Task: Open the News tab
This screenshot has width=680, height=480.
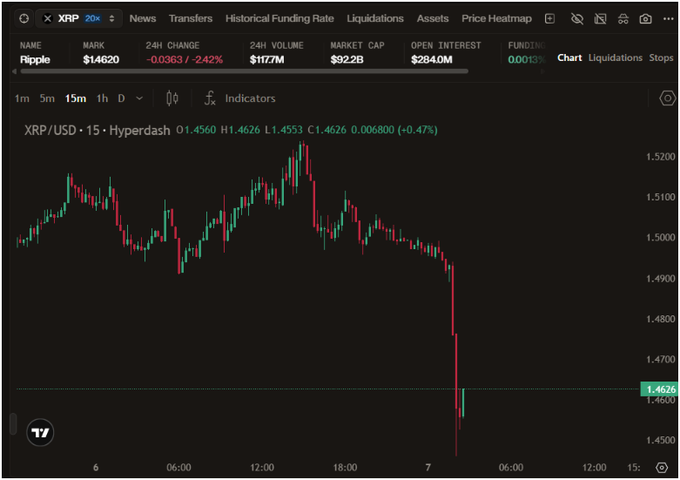Action: point(143,19)
